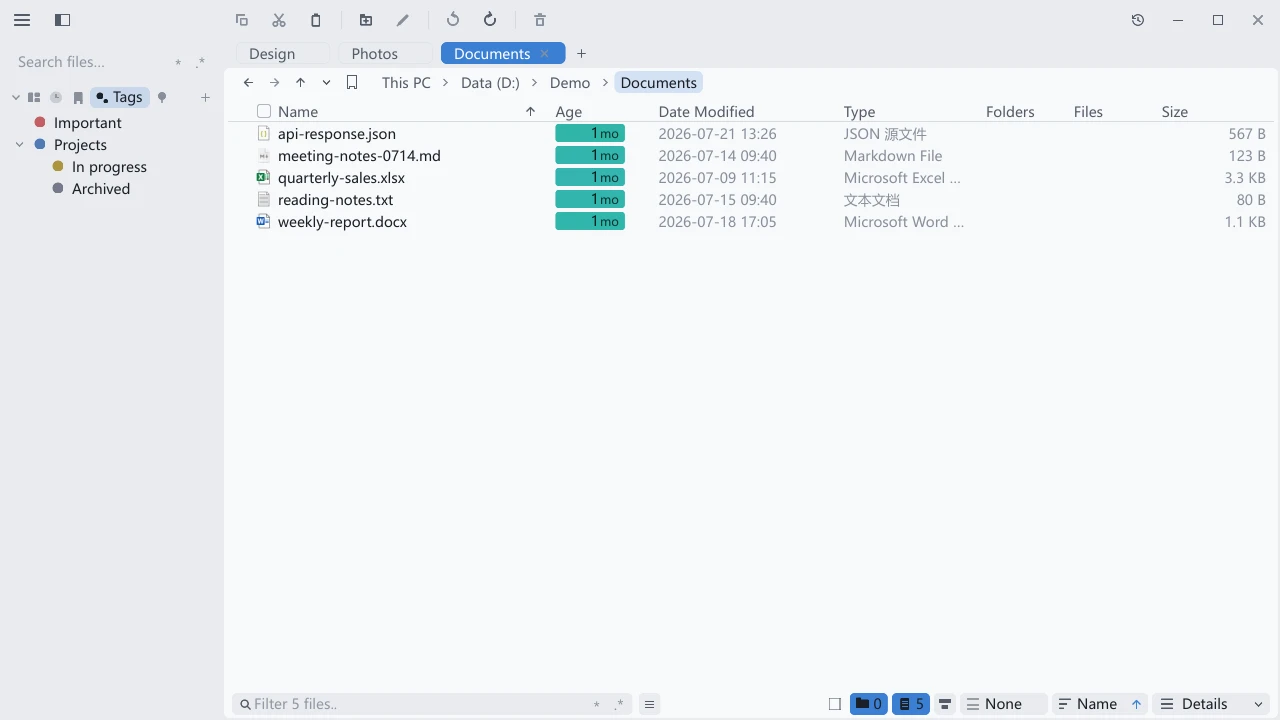1280x720 pixels.
Task: Sort by the Size column header
Action: coord(1174,112)
